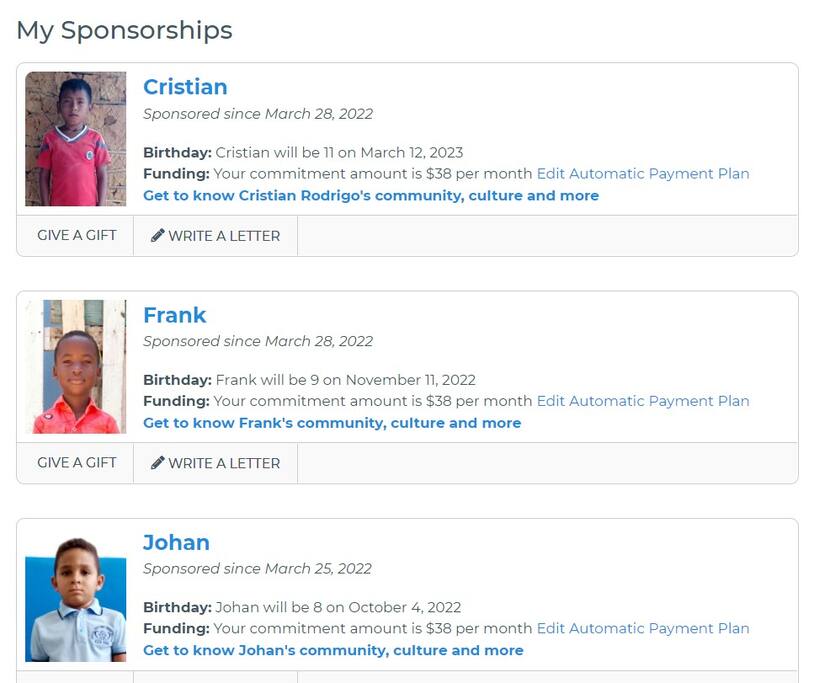Click the Johan name heading link
Viewport: 814px width, 683px height.
pos(176,543)
